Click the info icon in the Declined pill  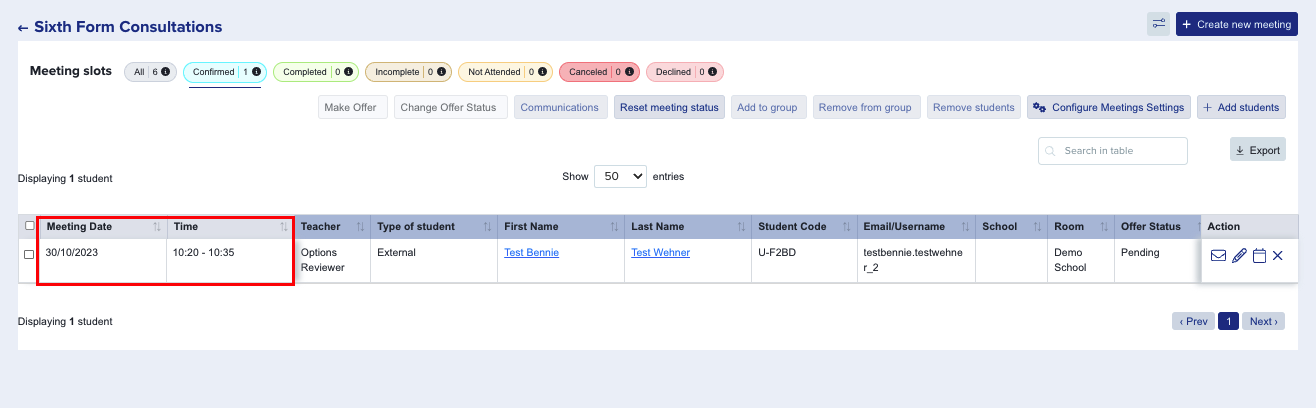coord(714,72)
